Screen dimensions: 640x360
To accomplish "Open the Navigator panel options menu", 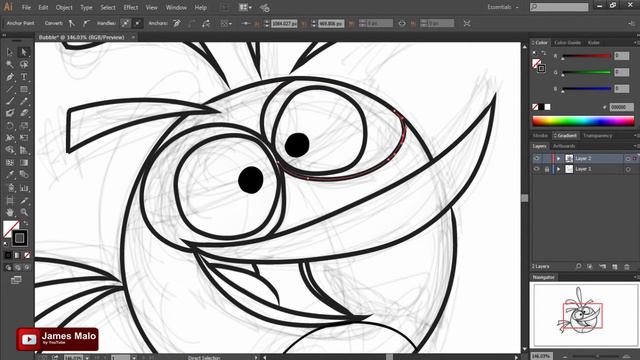I will coord(636,277).
